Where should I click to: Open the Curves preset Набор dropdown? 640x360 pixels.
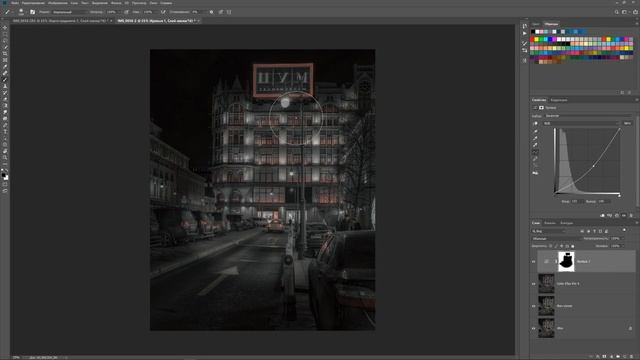pyautogui.click(x=588, y=116)
